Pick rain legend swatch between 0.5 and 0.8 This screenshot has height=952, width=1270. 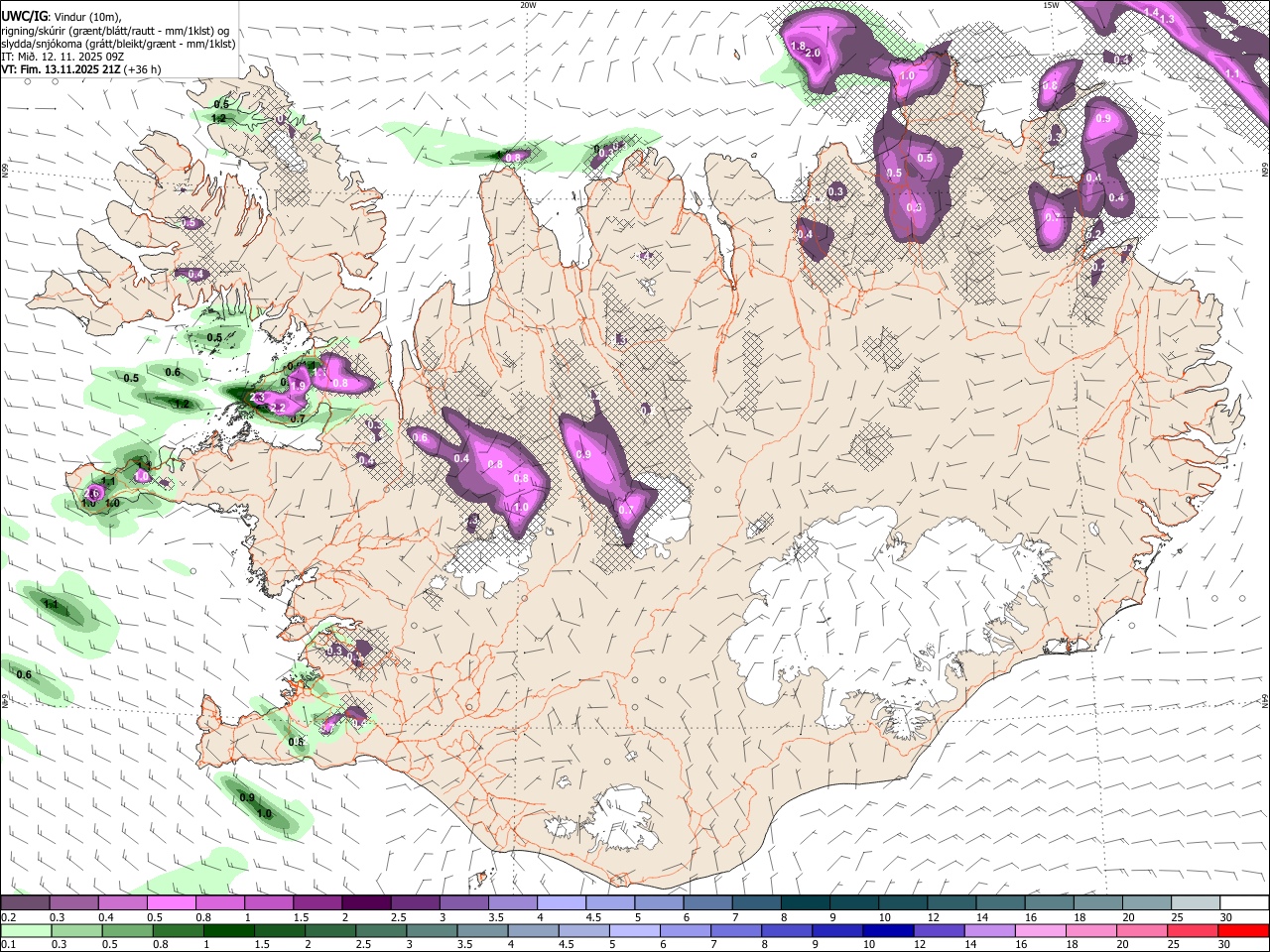(127, 930)
